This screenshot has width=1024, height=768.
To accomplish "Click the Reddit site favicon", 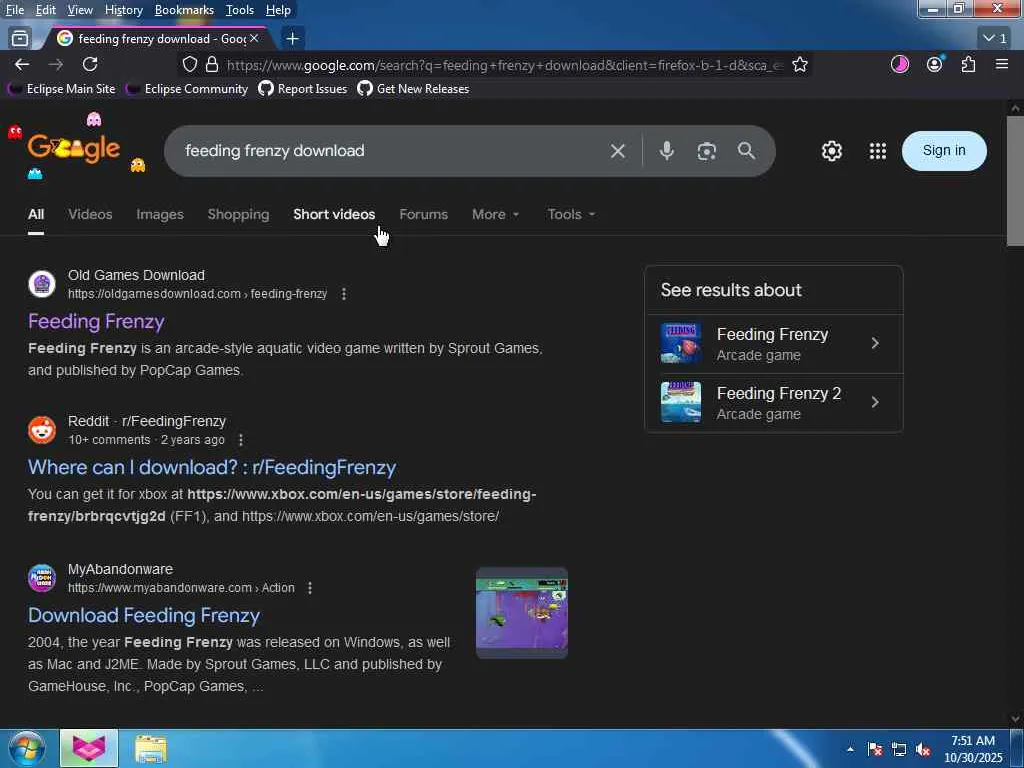I will click(42, 430).
